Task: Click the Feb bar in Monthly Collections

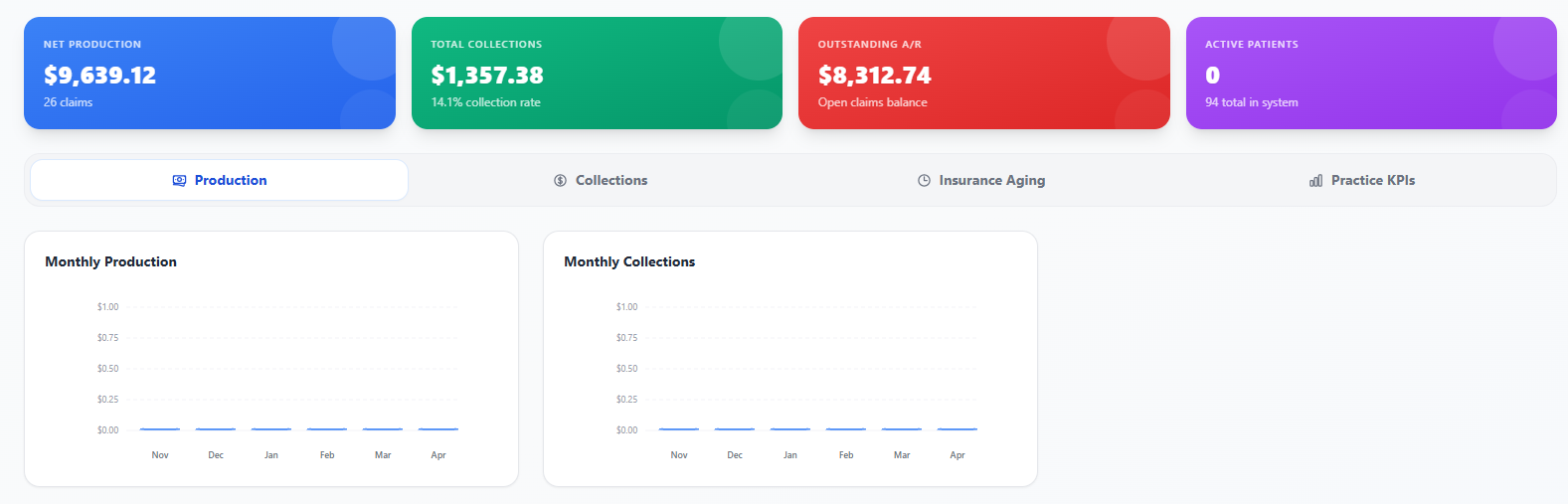Action: coord(846,429)
